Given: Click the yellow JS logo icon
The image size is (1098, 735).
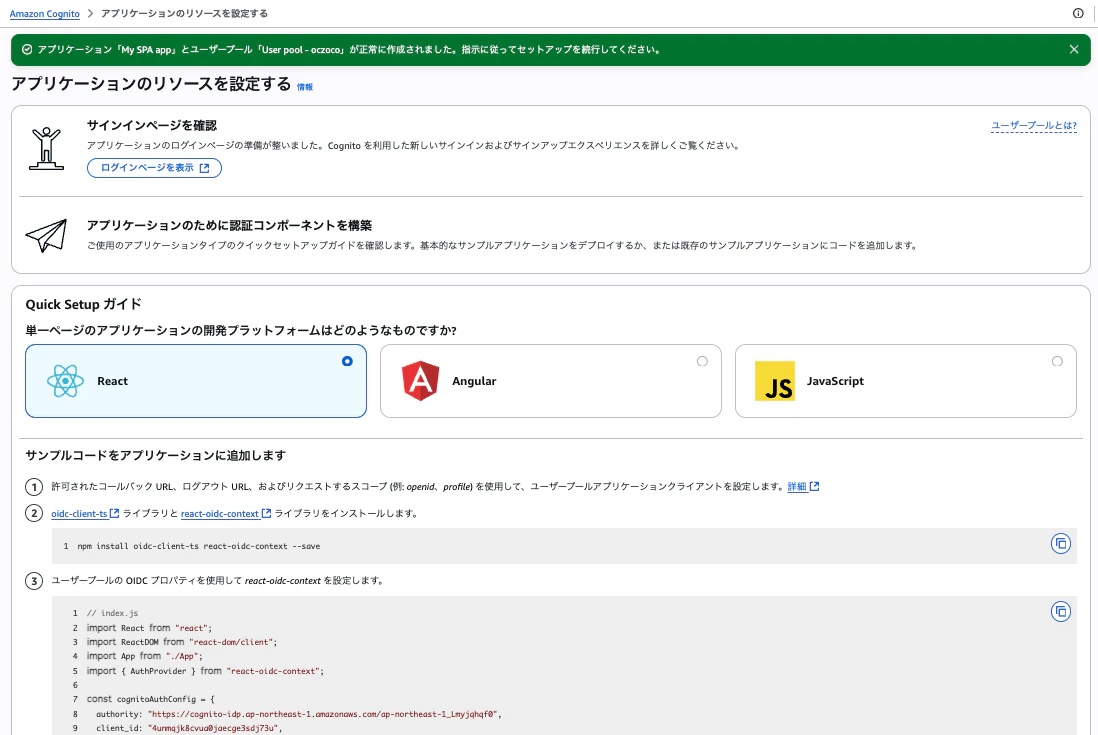Looking at the screenshot, I should pos(775,380).
